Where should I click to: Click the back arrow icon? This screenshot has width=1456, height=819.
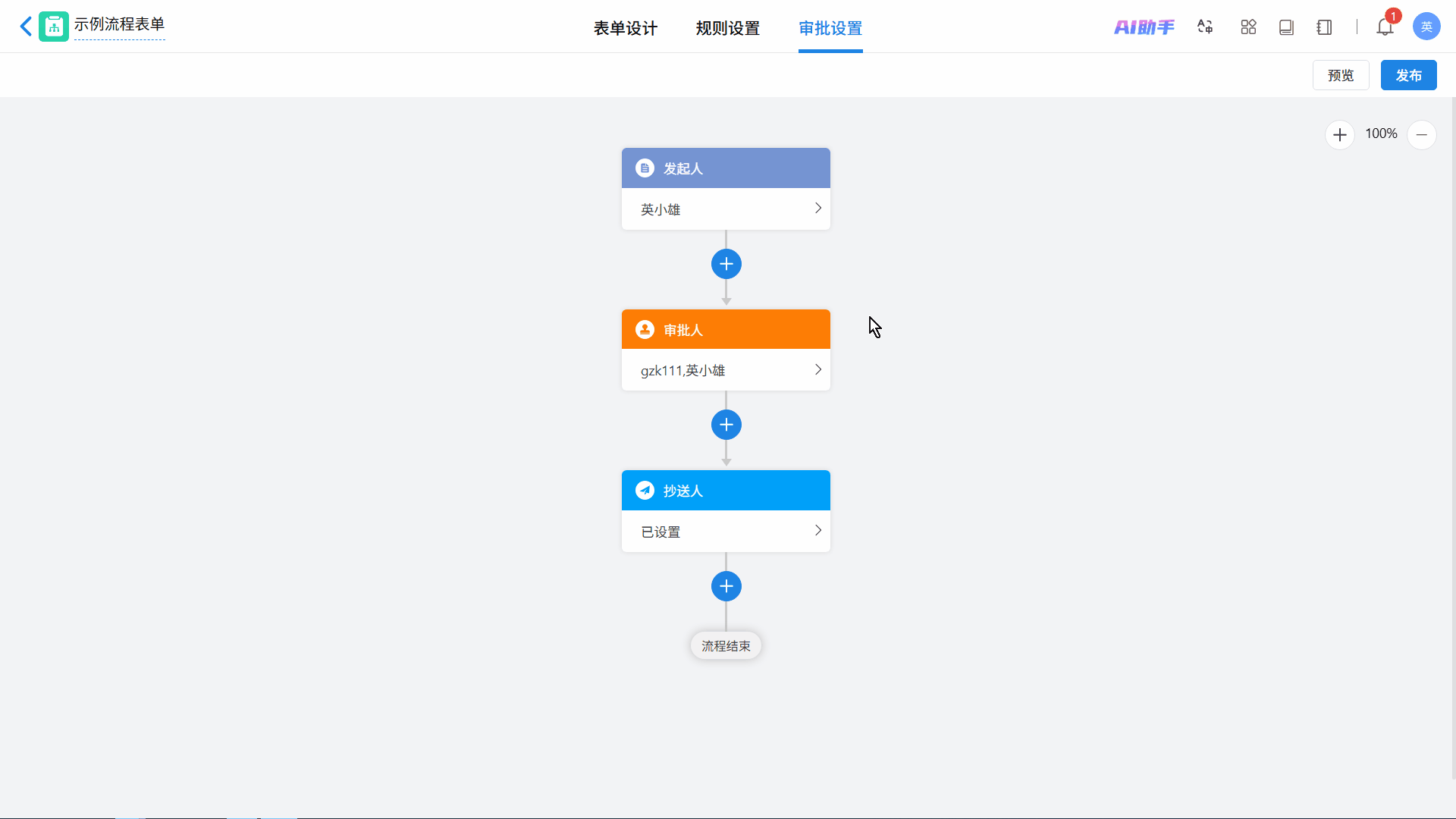[26, 27]
